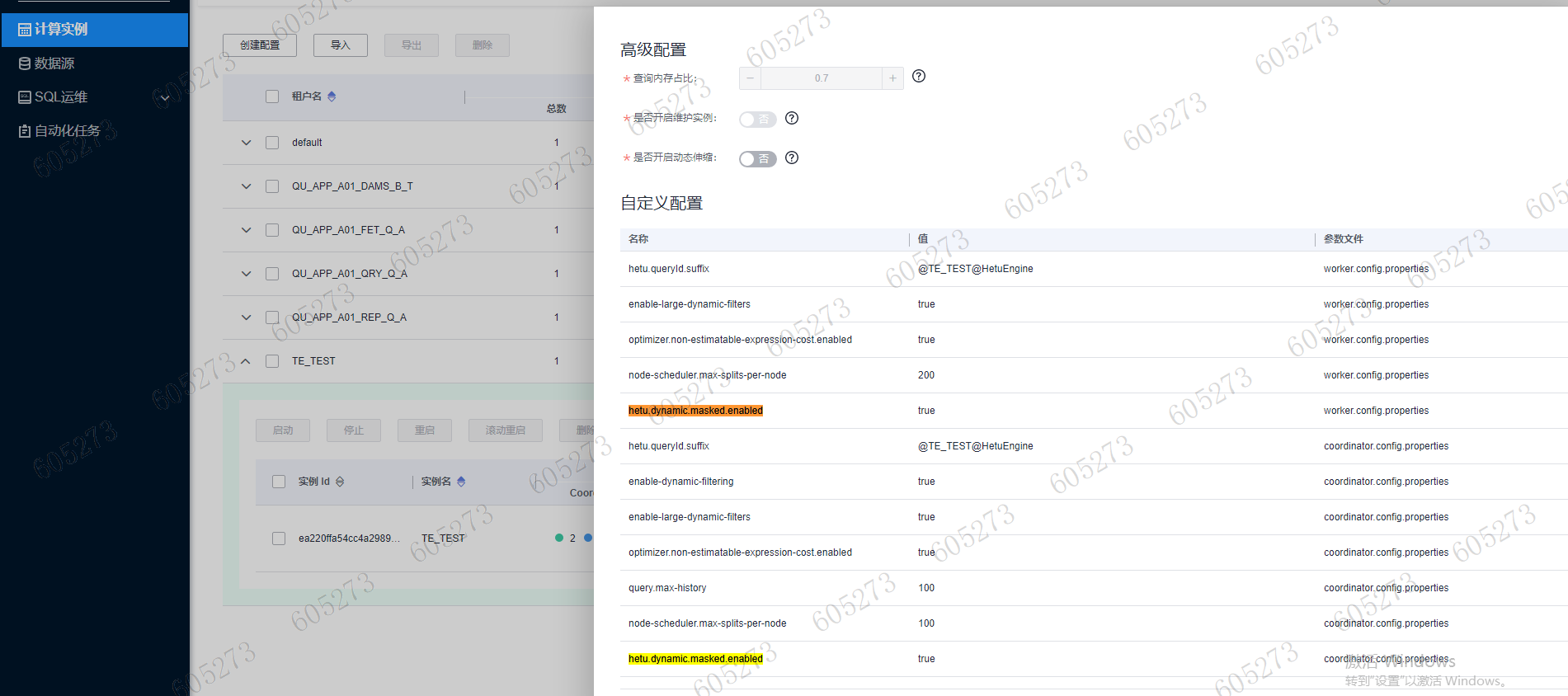The height and width of the screenshot is (696, 1568).
Task: Click the 重启 instance button
Action: pos(425,430)
